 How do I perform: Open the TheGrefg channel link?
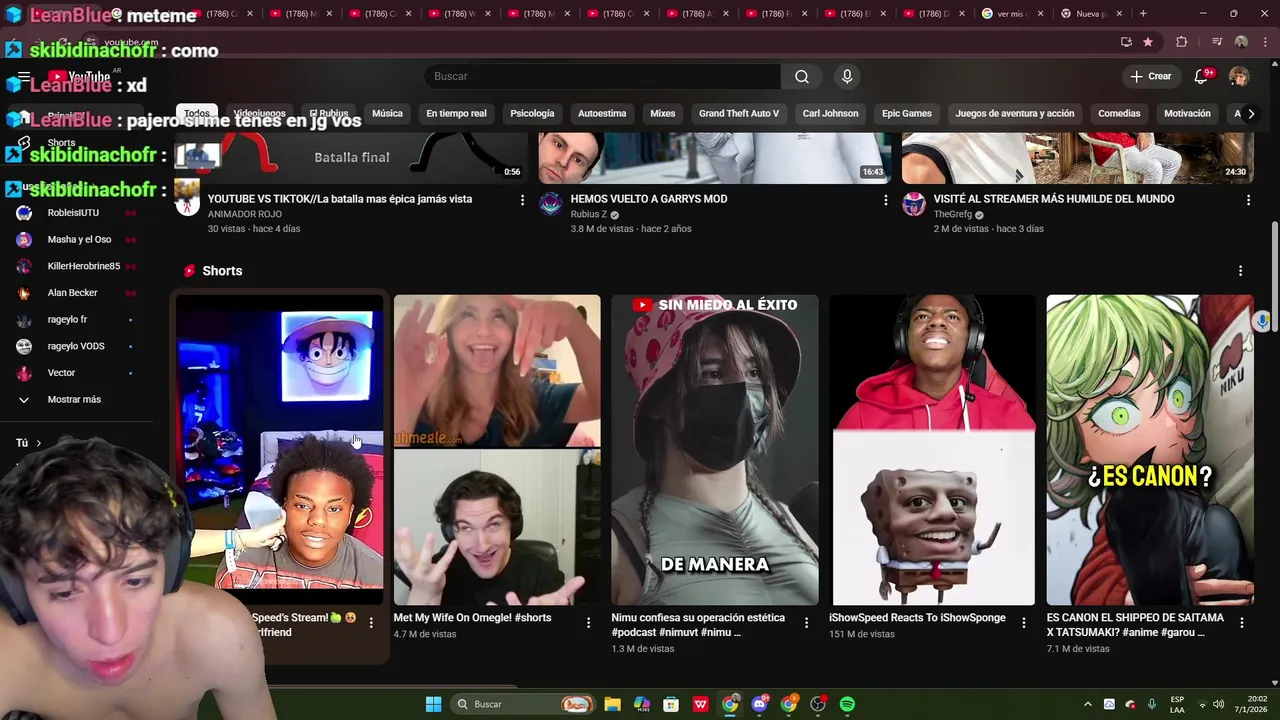[x=953, y=215]
